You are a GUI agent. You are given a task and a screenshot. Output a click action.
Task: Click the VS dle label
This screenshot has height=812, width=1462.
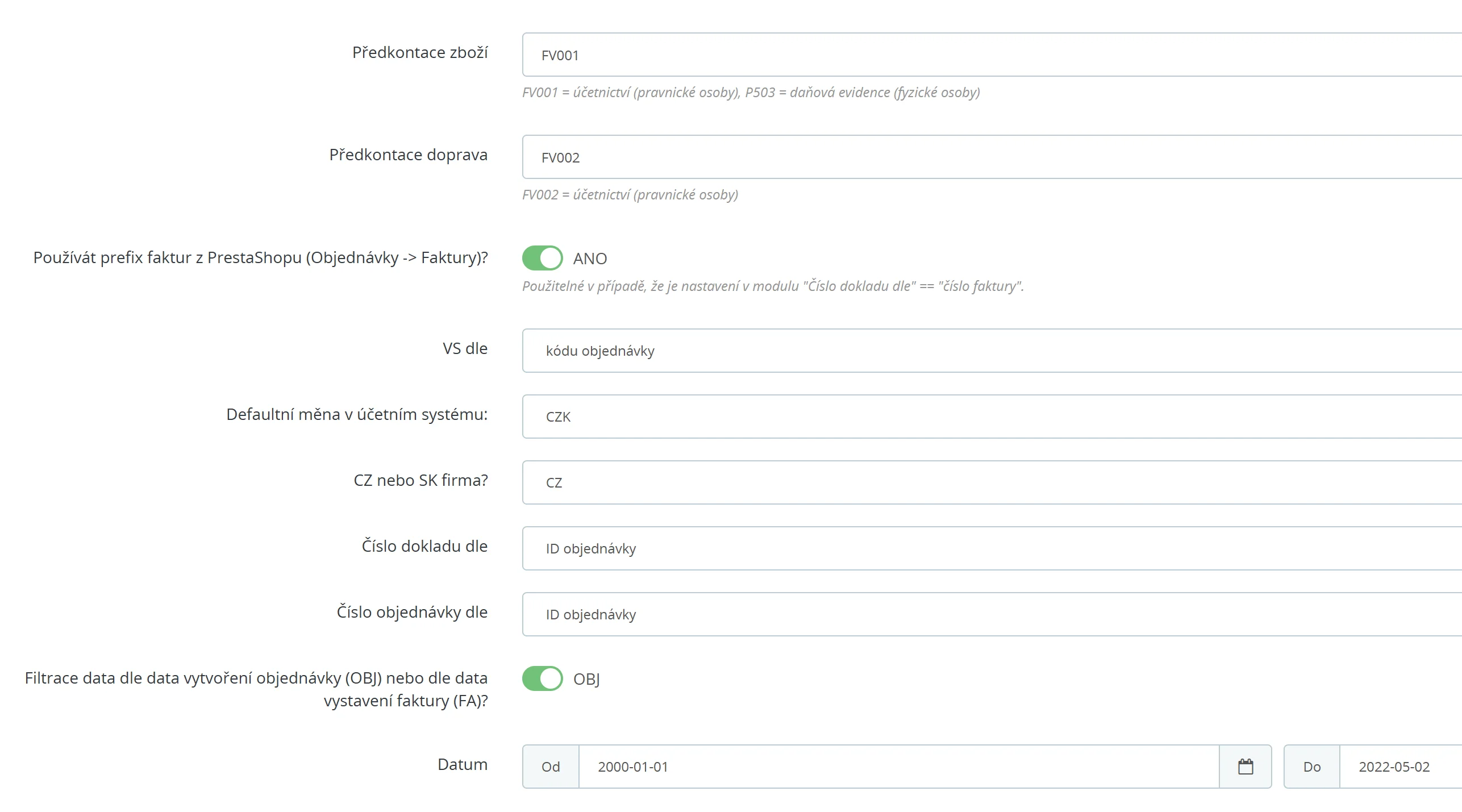pyautogui.click(x=465, y=348)
